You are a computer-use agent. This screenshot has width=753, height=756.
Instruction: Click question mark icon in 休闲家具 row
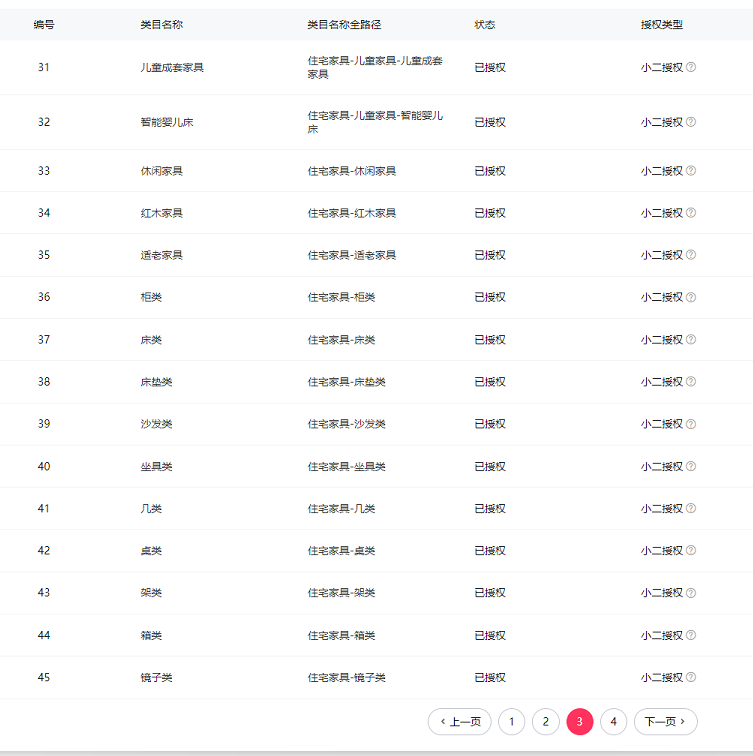coord(691,171)
